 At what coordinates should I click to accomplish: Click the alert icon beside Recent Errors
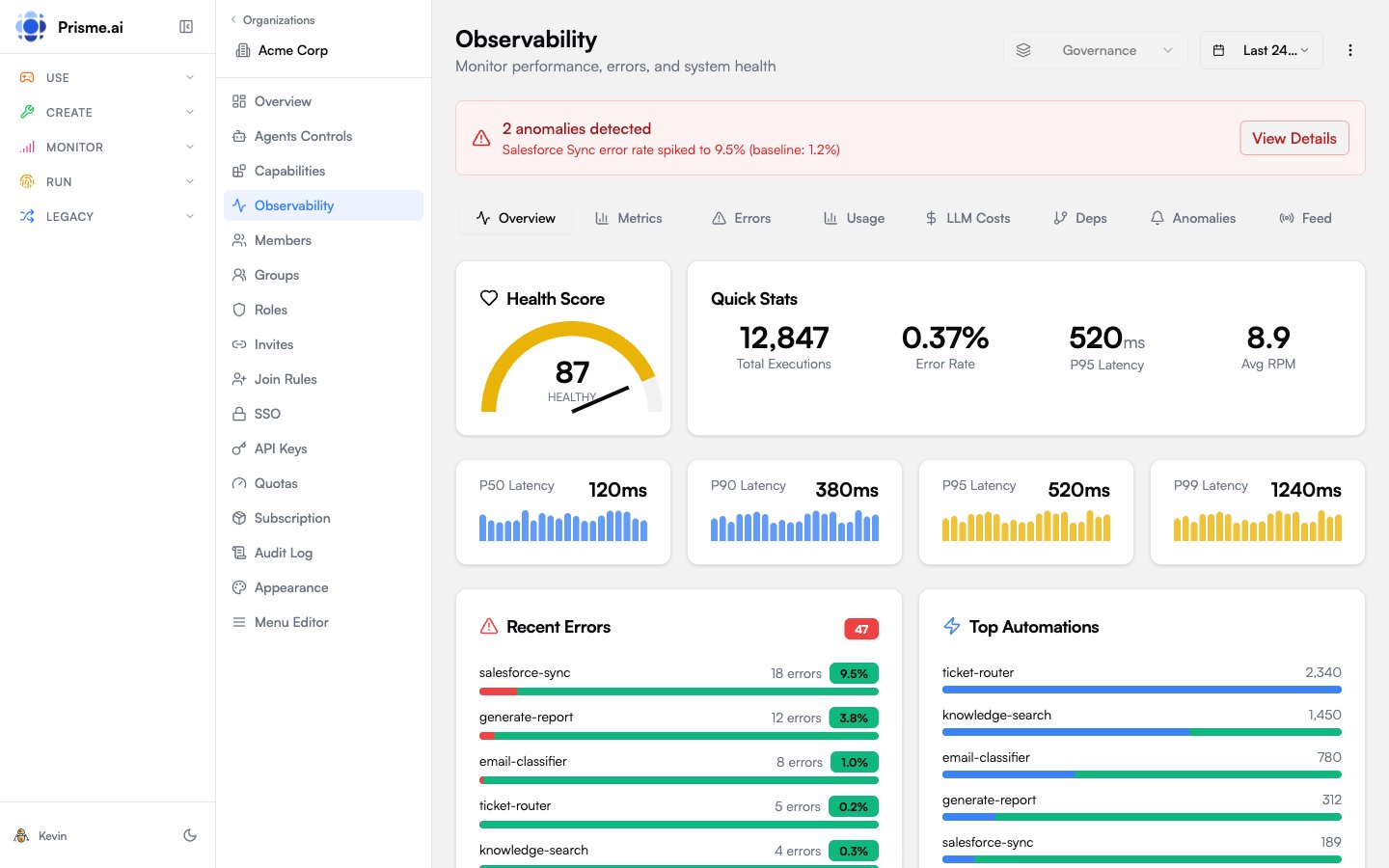coord(489,626)
